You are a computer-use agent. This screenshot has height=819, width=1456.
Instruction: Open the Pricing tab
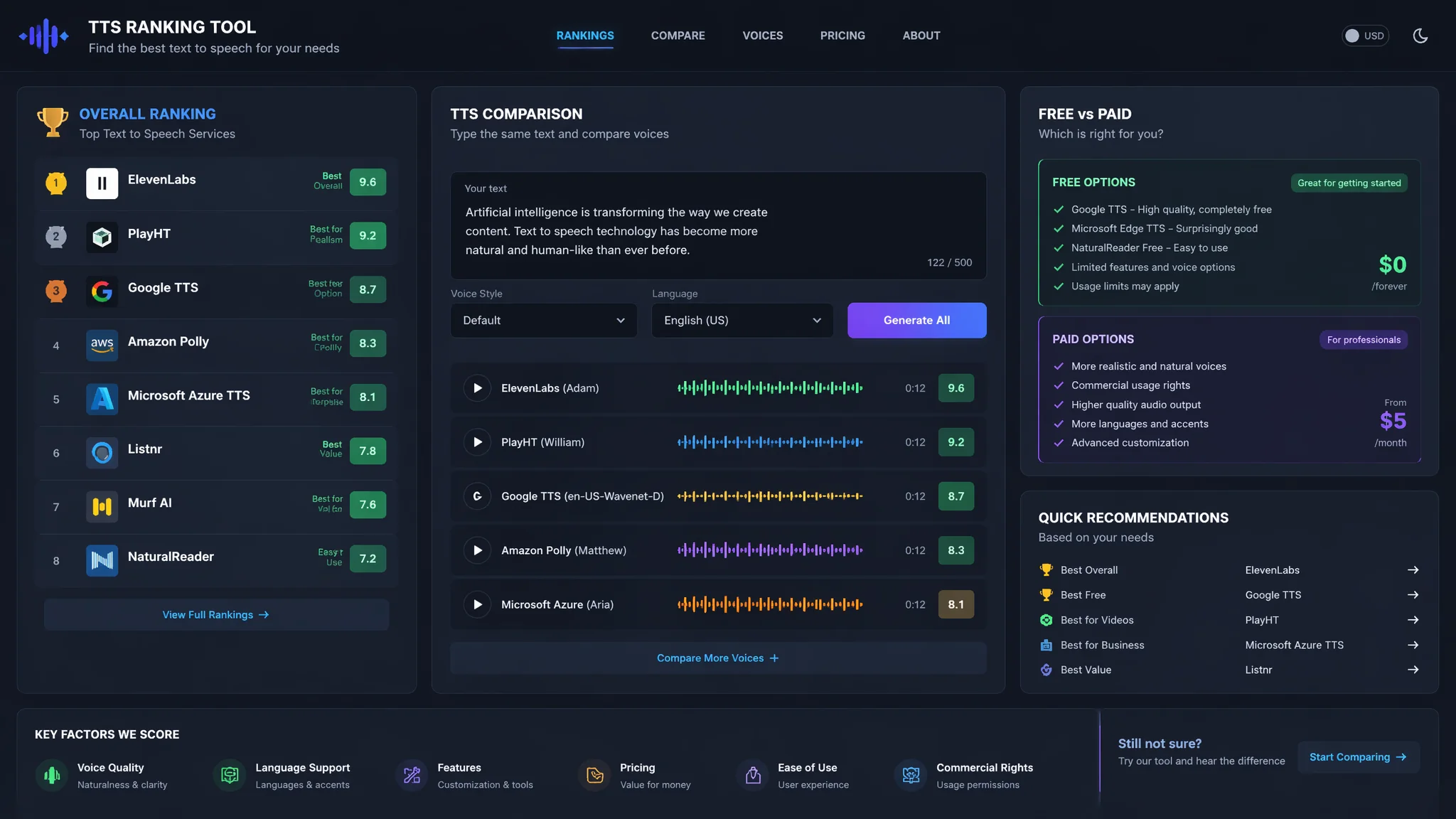point(842,36)
